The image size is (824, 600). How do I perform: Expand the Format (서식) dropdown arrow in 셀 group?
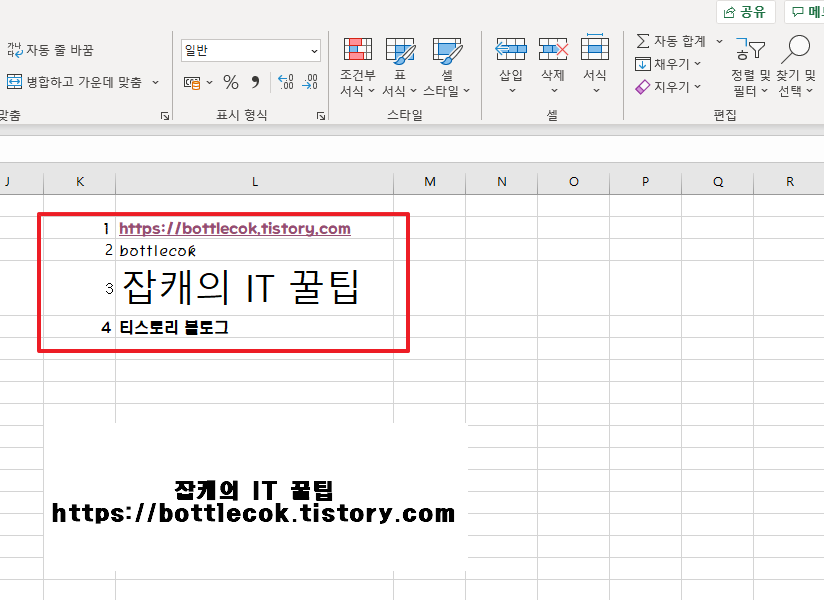pos(596,90)
